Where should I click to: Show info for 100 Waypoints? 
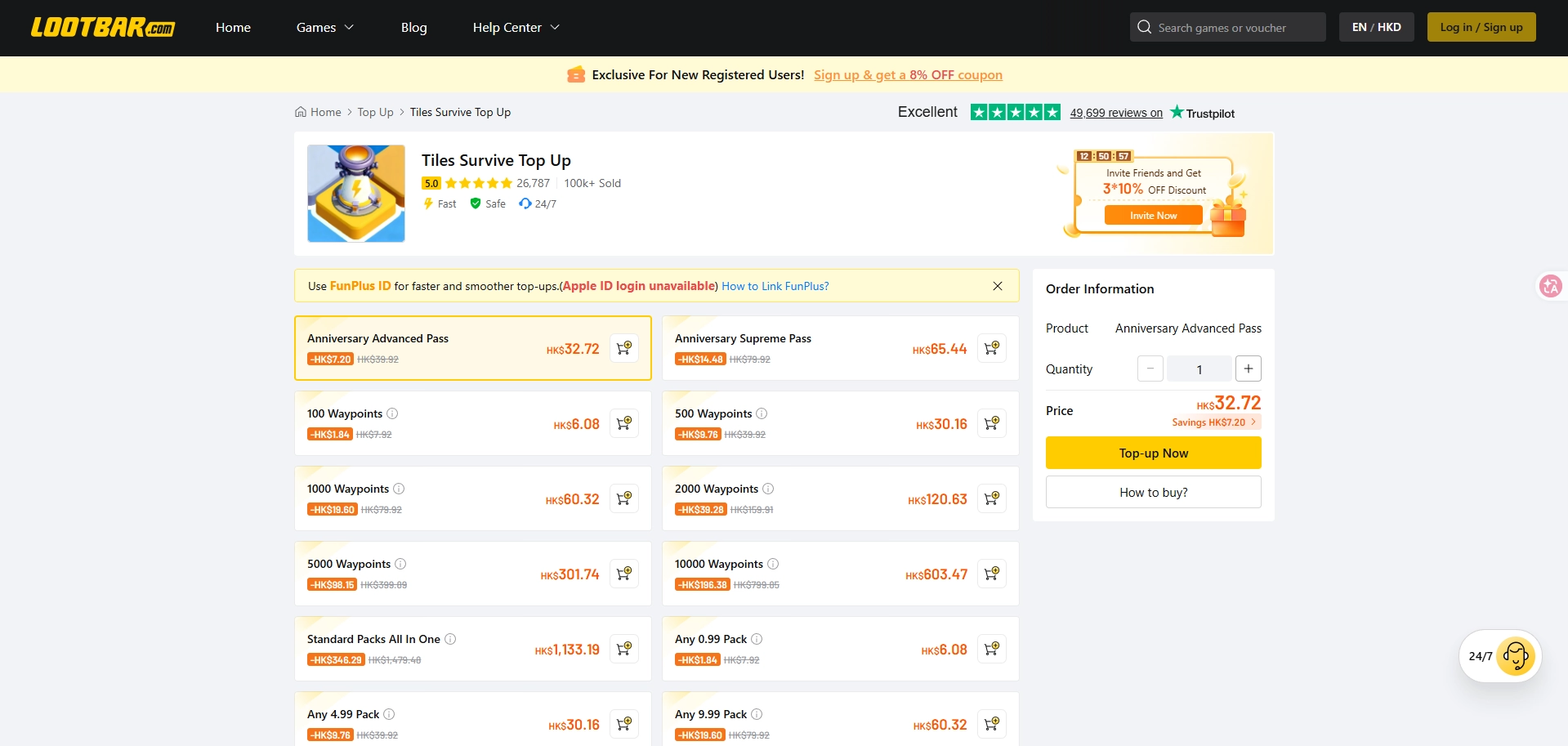[392, 413]
